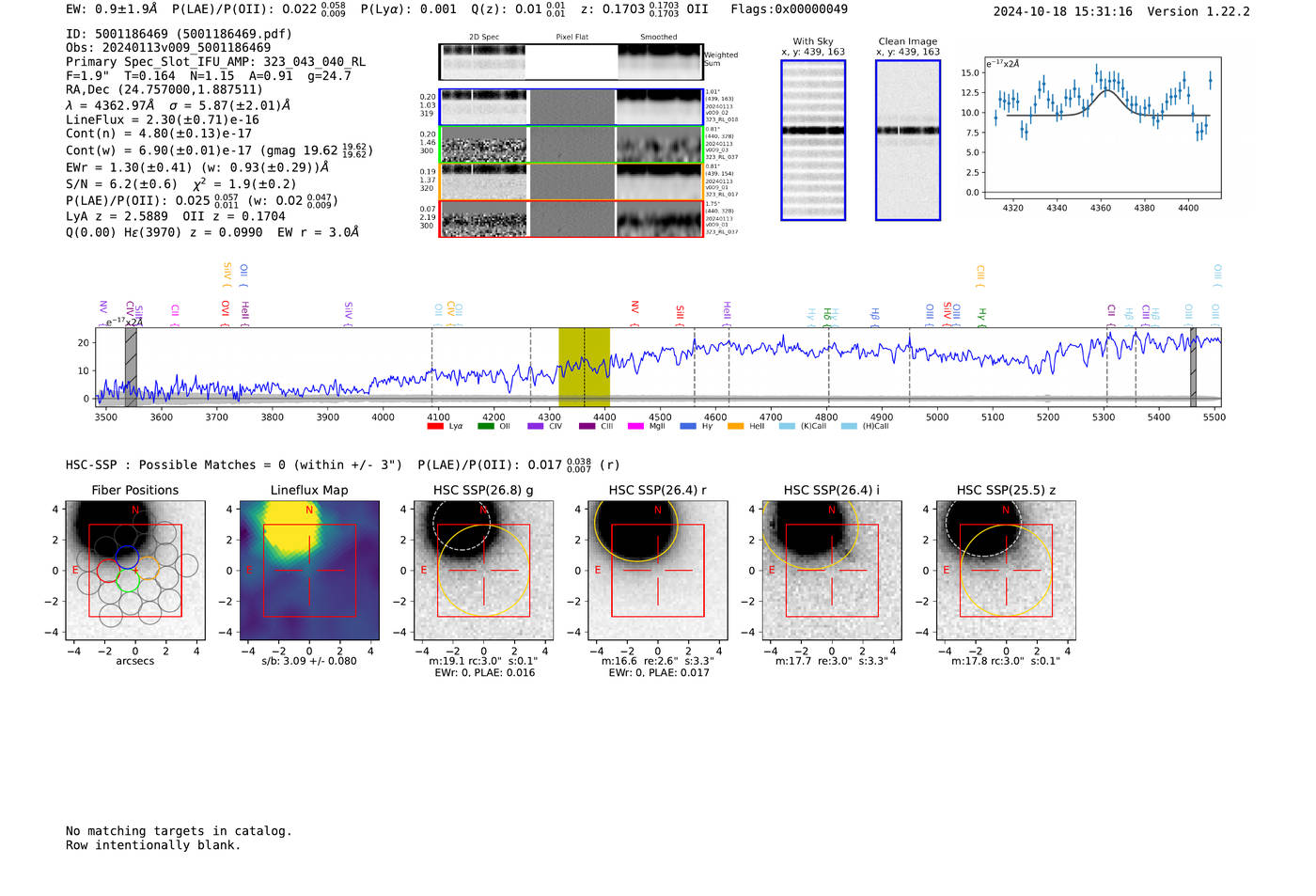Image resolution: width=1316 pixels, height=896 pixels.
Task: Click the 2D Spec column header
Action: pyautogui.click(x=484, y=38)
